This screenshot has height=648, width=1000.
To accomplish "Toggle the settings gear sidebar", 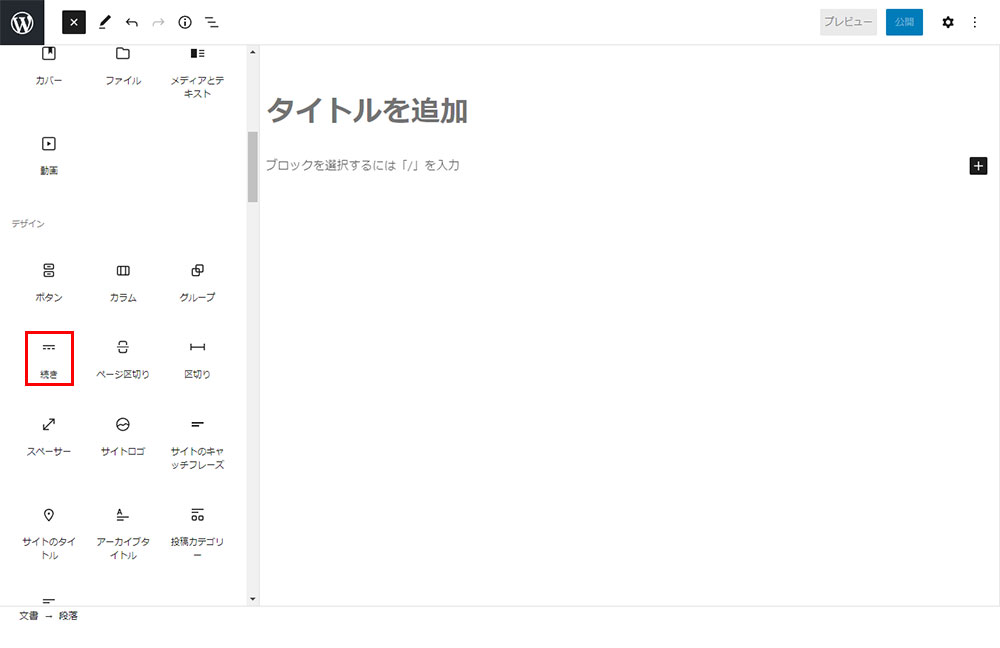I will (948, 22).
